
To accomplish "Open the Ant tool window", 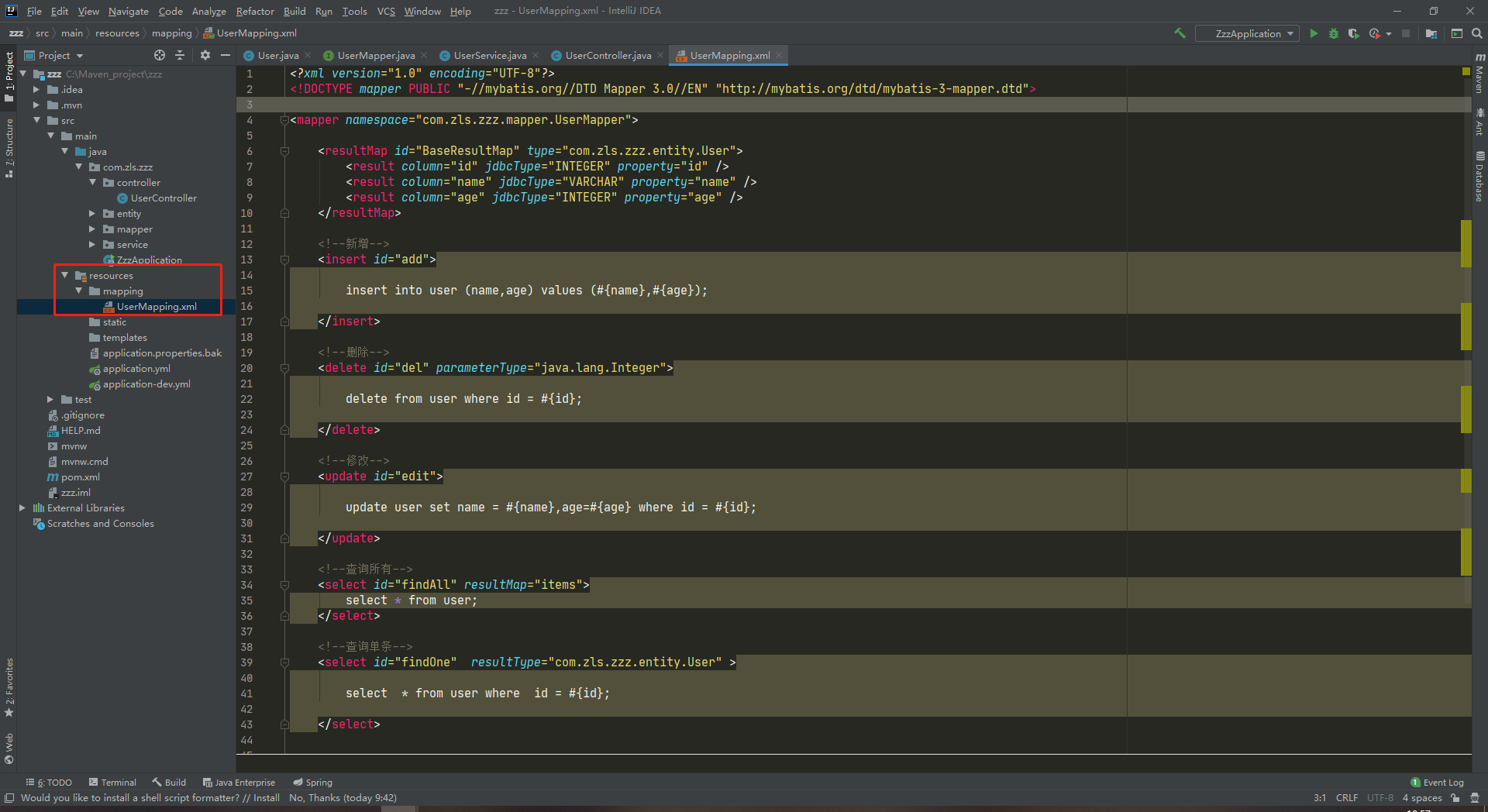I will [1479, 122].
